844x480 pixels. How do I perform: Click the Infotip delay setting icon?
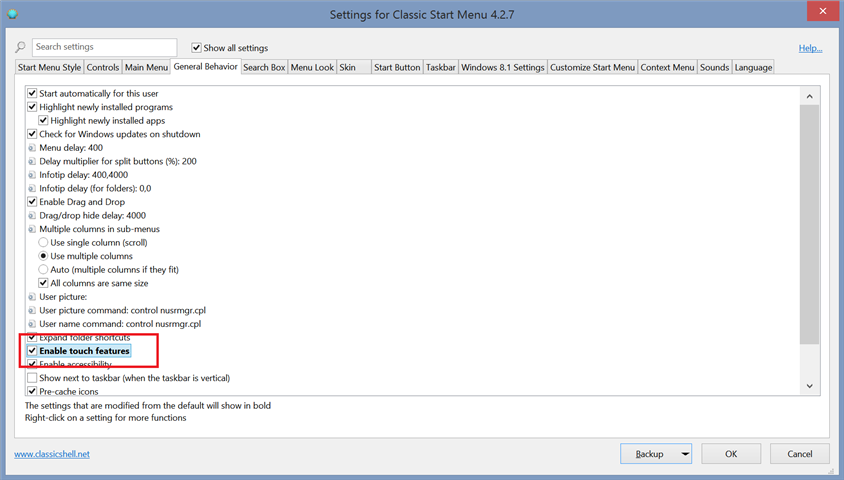tap(32, 175)
